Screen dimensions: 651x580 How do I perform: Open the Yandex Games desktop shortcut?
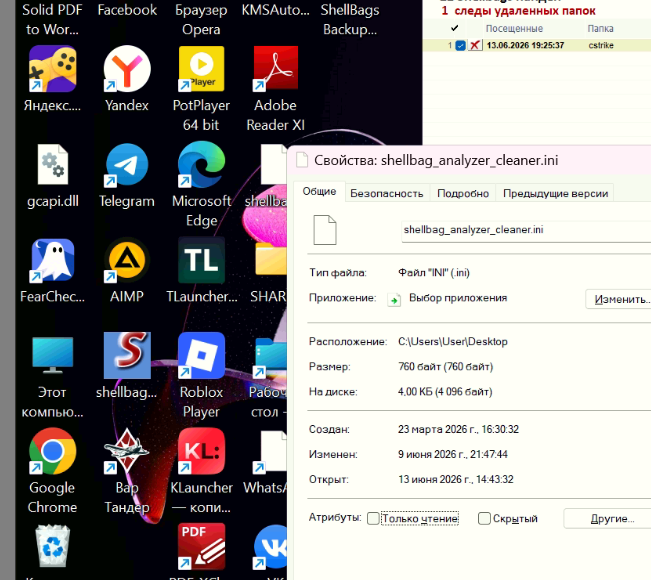point(52,69)
